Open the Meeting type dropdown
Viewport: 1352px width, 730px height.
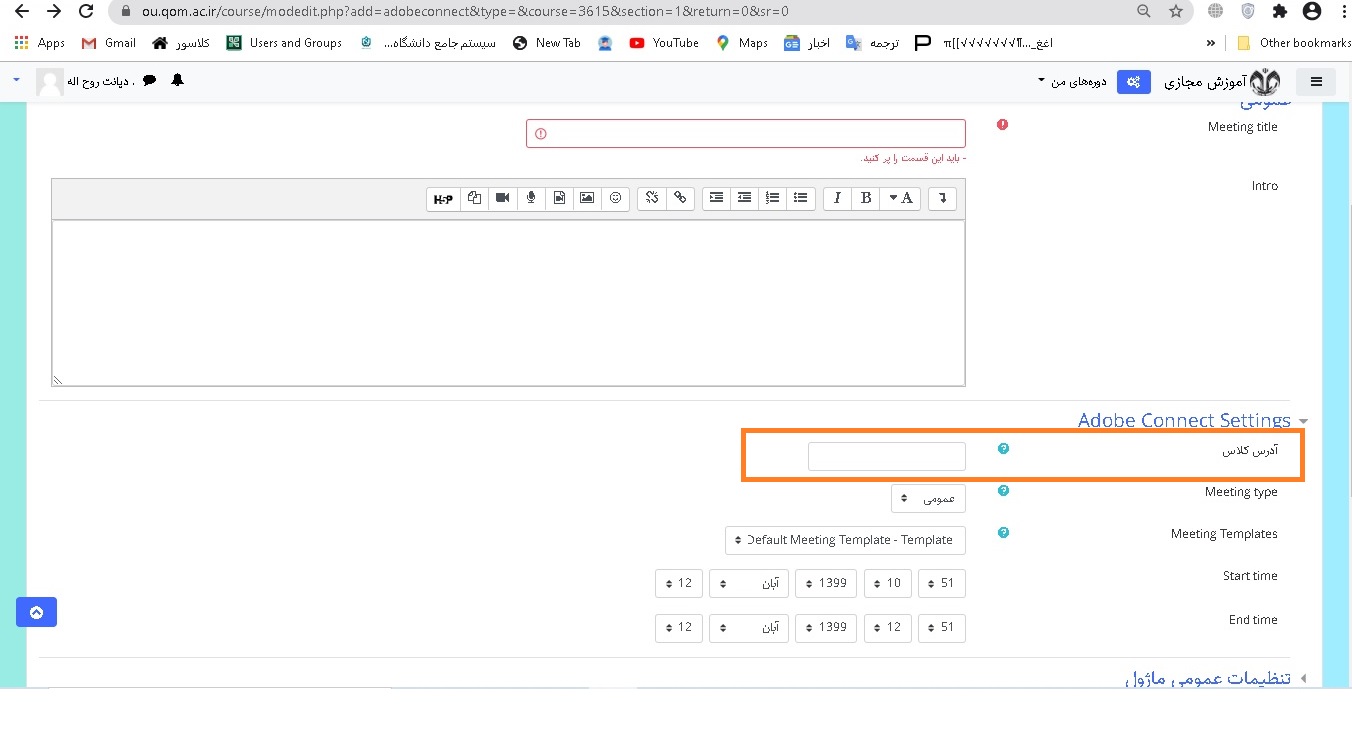928,498
